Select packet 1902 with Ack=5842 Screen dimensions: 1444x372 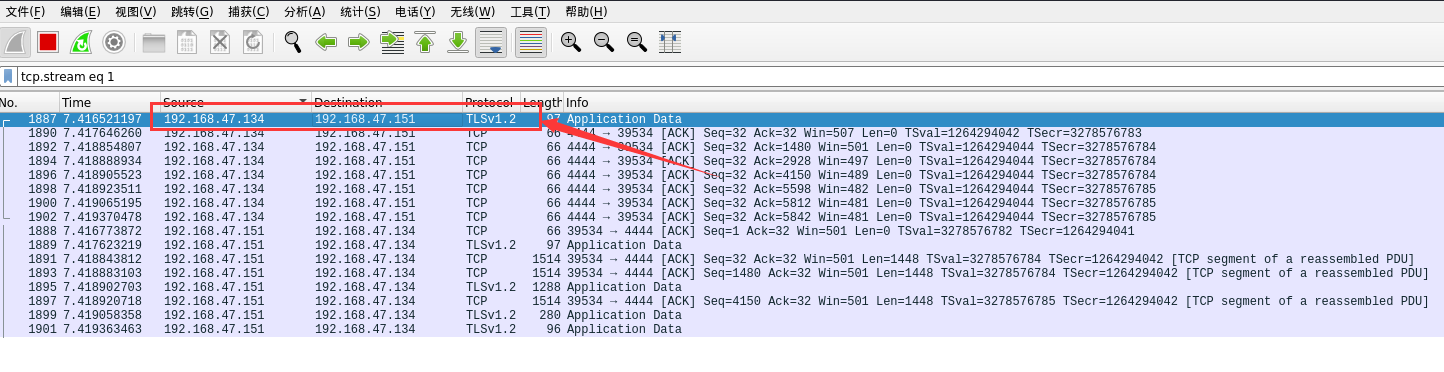pos(722,217)
